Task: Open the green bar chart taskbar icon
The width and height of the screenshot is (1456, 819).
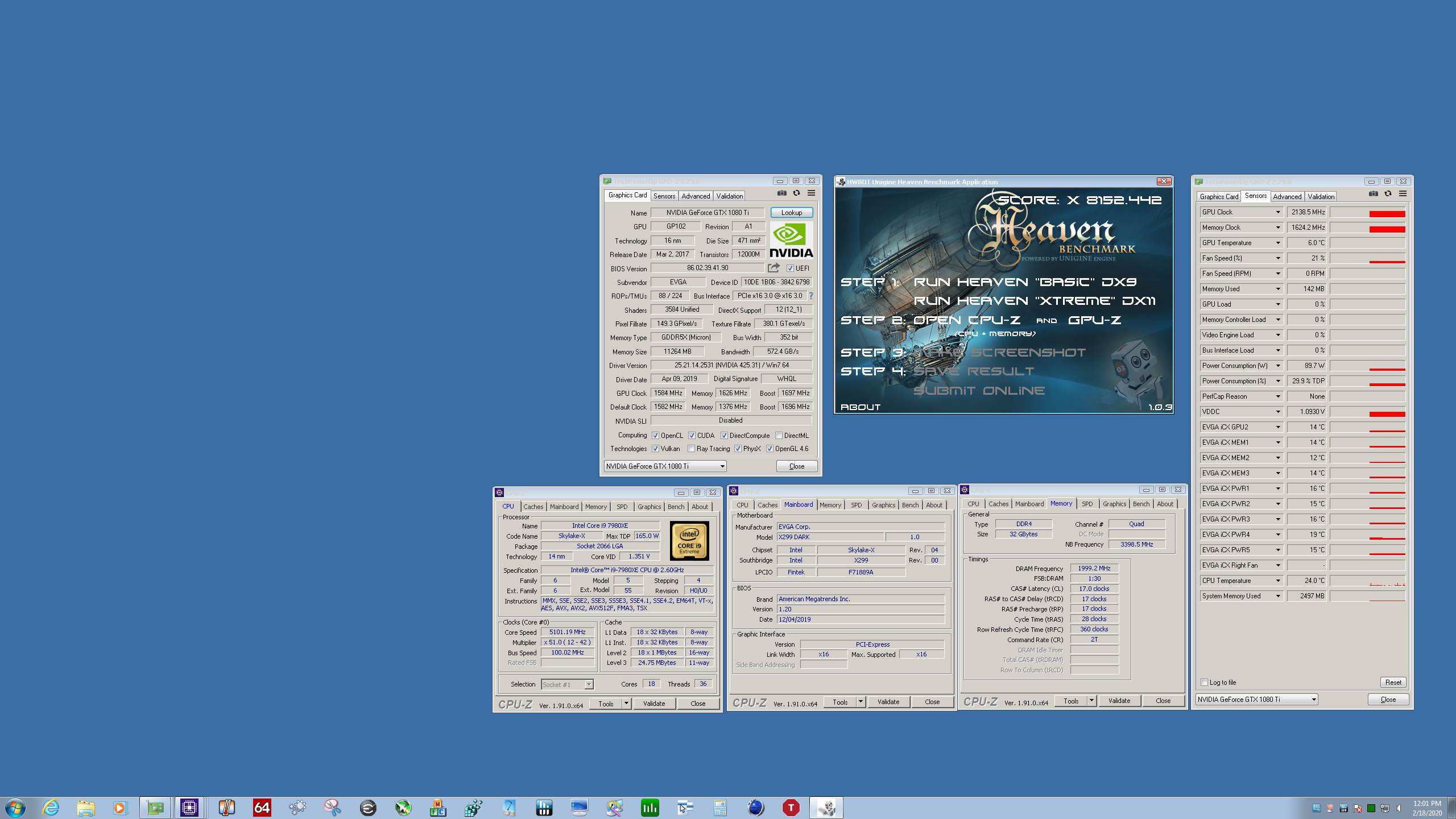Action: click(x=650, y=808)
